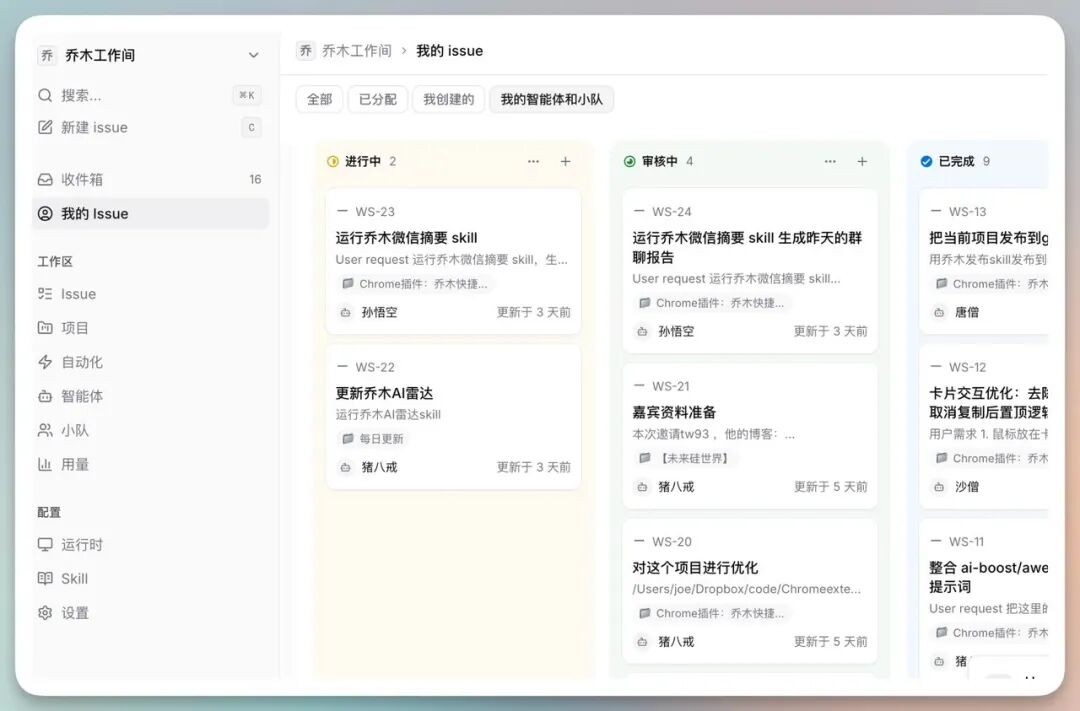Click assignee 唐僧 on WS-13
Viewport: 1080px width, 711px height.
click(956, 312)
